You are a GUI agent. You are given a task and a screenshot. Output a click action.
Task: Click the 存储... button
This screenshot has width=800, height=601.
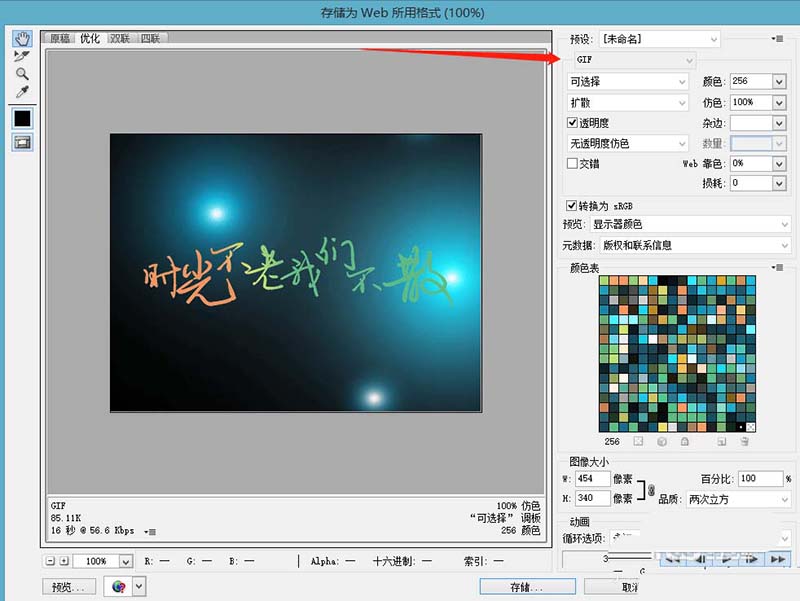(528, 587)
